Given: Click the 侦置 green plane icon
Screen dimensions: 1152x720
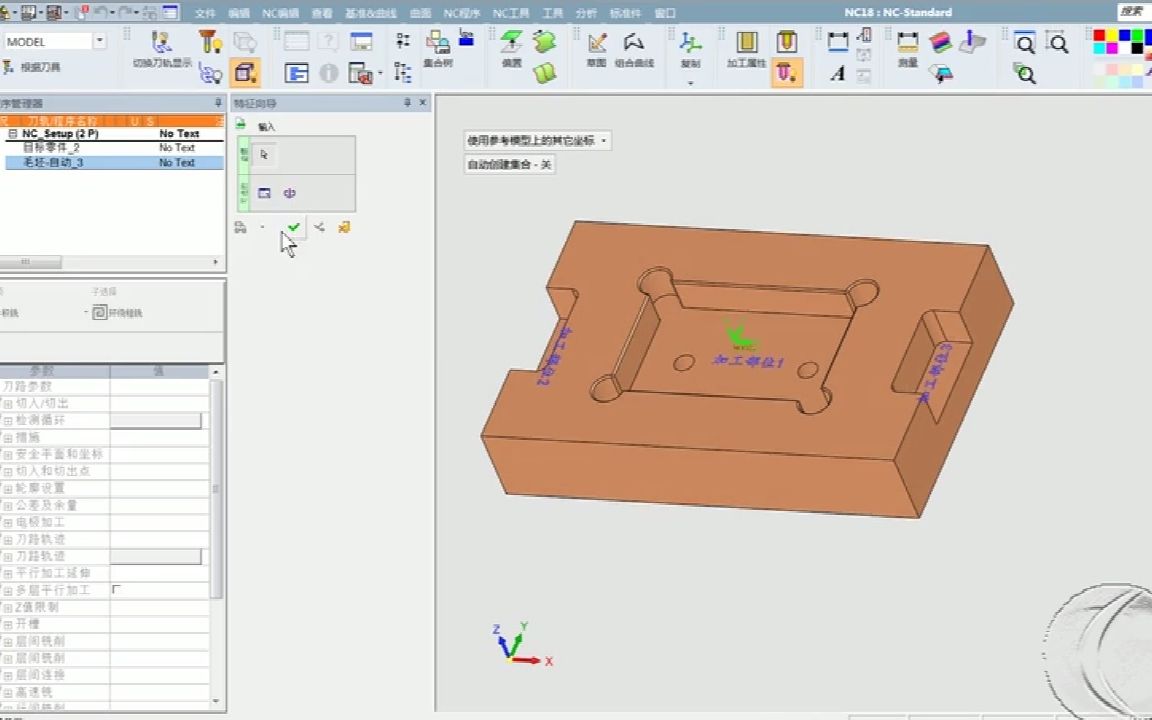Looking at the screenshot, I should click(x=511, y=43).
